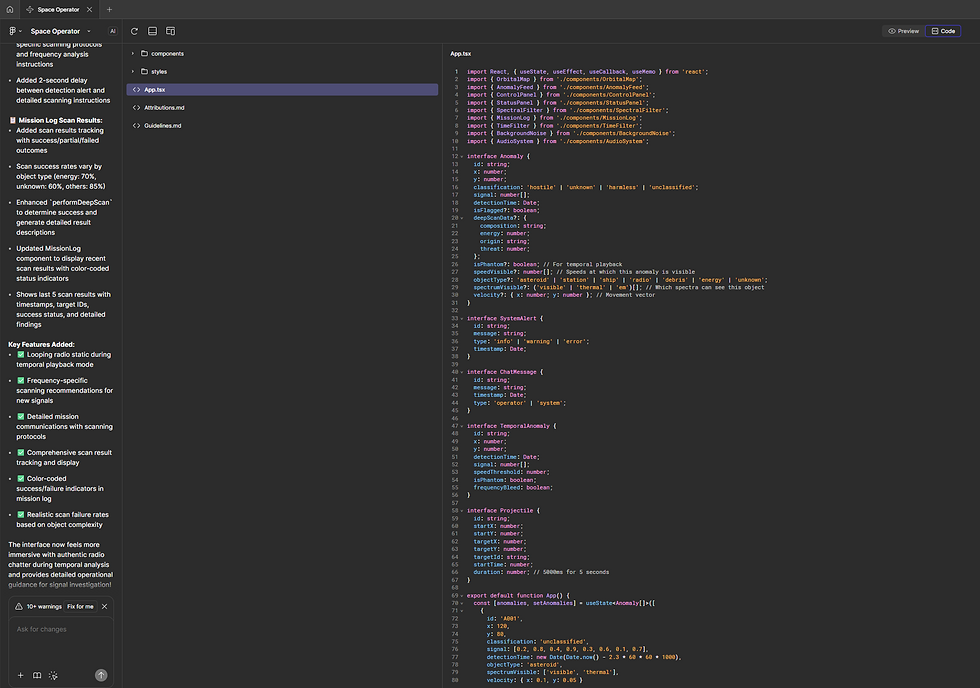Image resolution: width=980 pixels, height=688 pixels.
Task: Switch to Code view
Action: [x=943, y=31]
